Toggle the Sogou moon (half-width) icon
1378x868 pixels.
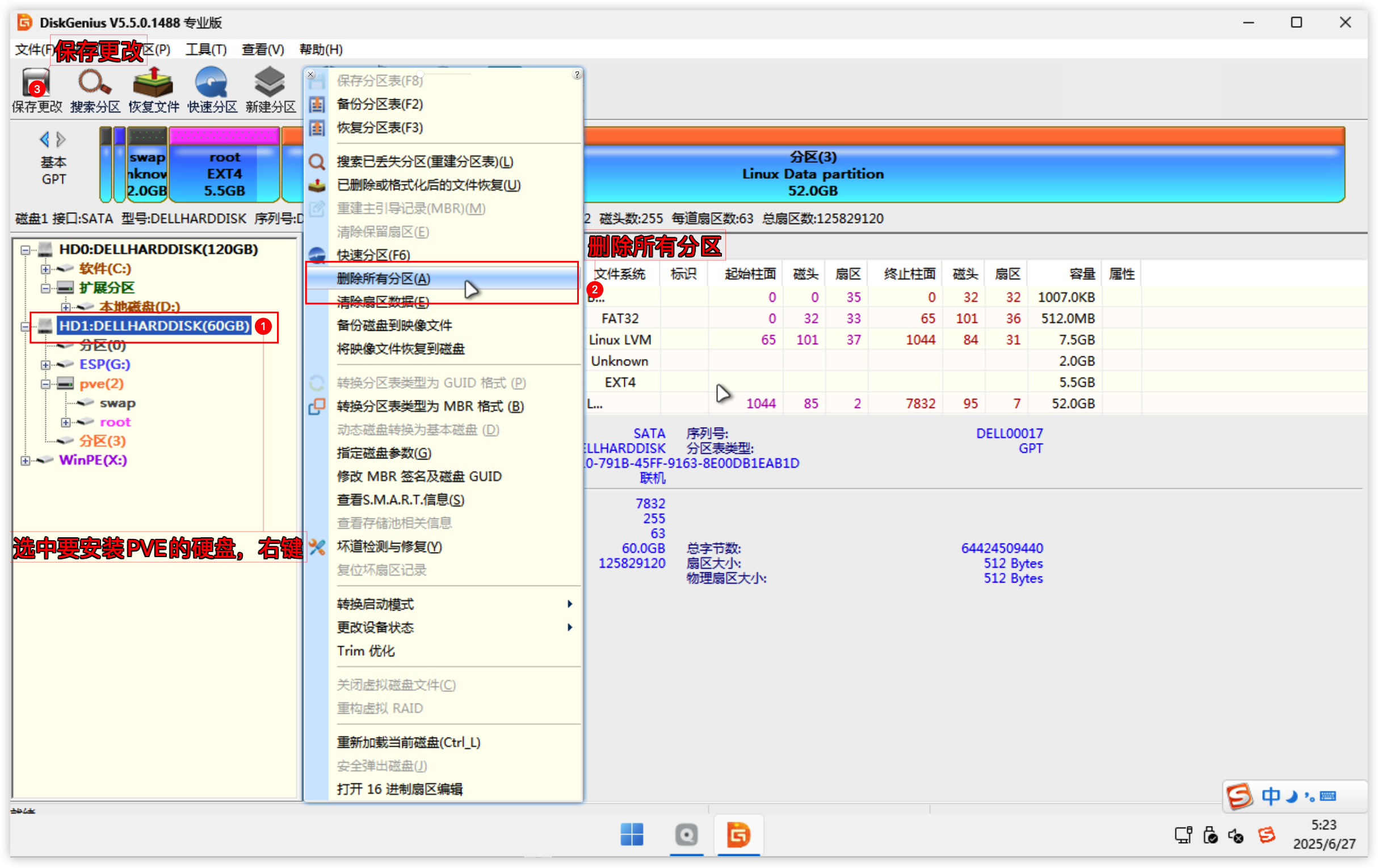click(x=1292, y=796)
